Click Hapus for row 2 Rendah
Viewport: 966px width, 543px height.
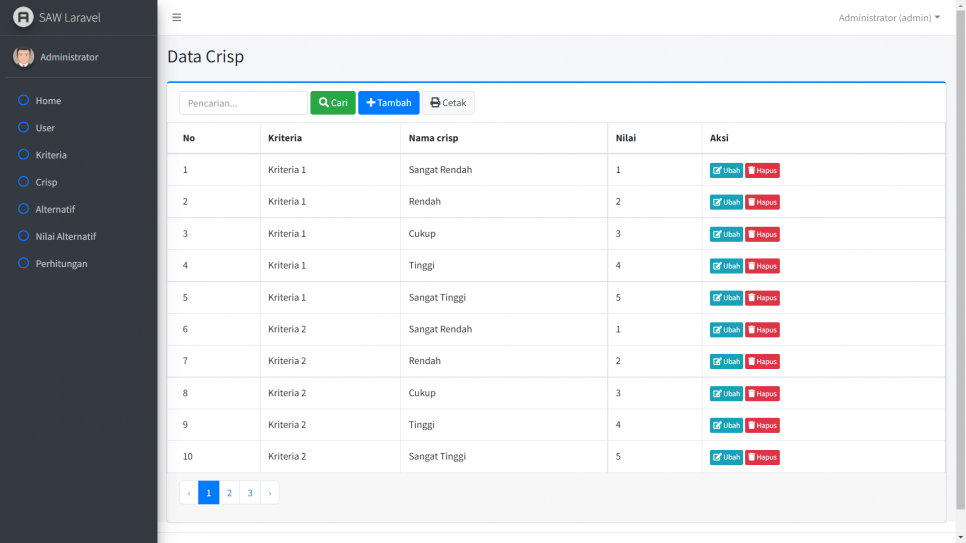762,202
